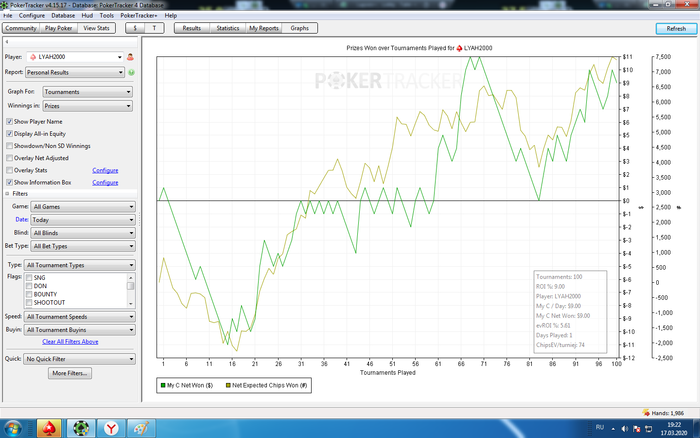Screen dimensions: 700x438
Task: Switch to cash games $ button
Action: pyautogui.click(x=135, y=28)
